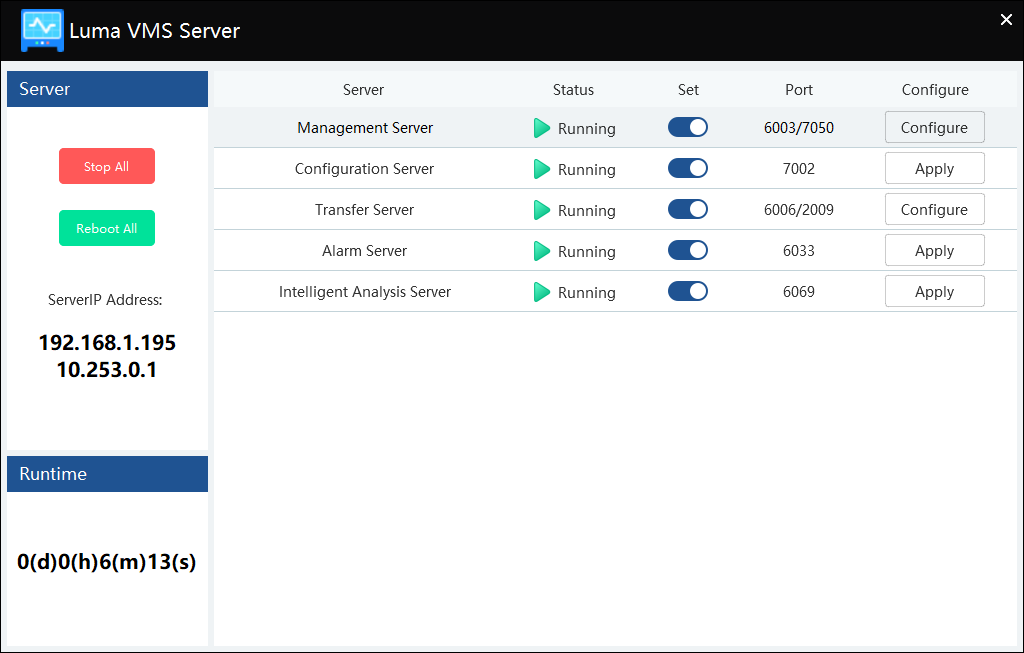Click the Runtime panel header

click(x=108, y=474)
